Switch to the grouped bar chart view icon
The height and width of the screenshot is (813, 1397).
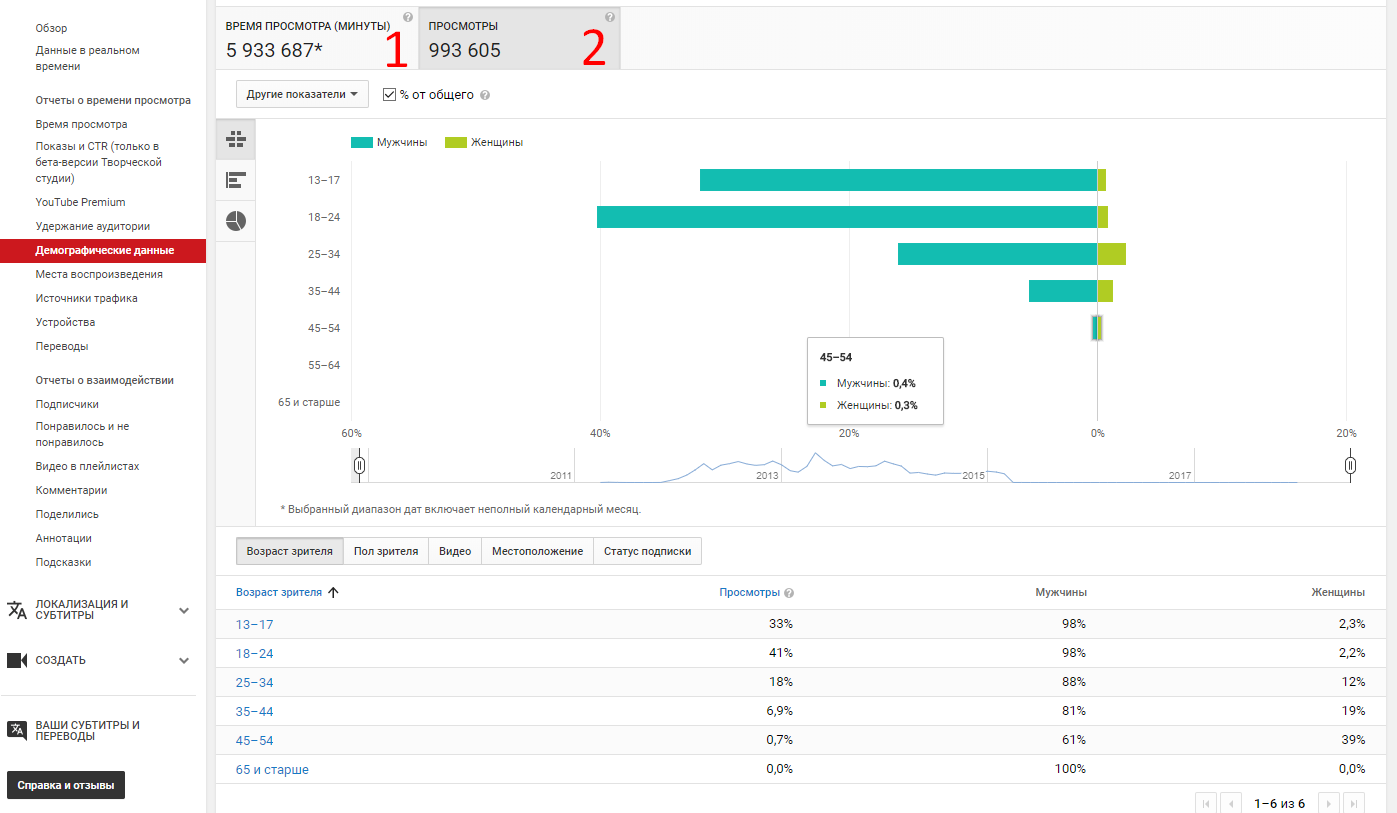tap(236, 139)
